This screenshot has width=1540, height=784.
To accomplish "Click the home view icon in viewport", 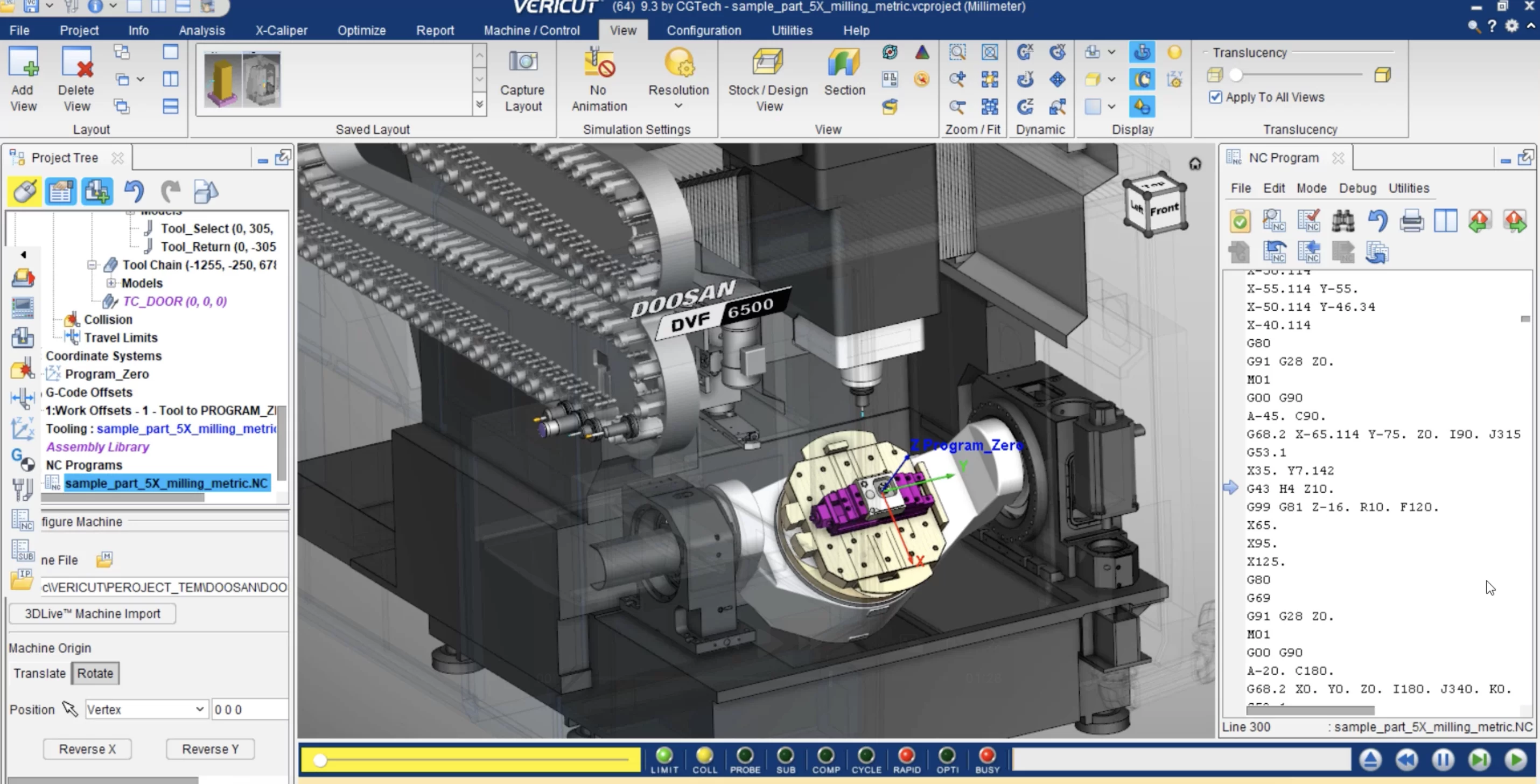I will pyautogui.click(x=1194, y=163).
